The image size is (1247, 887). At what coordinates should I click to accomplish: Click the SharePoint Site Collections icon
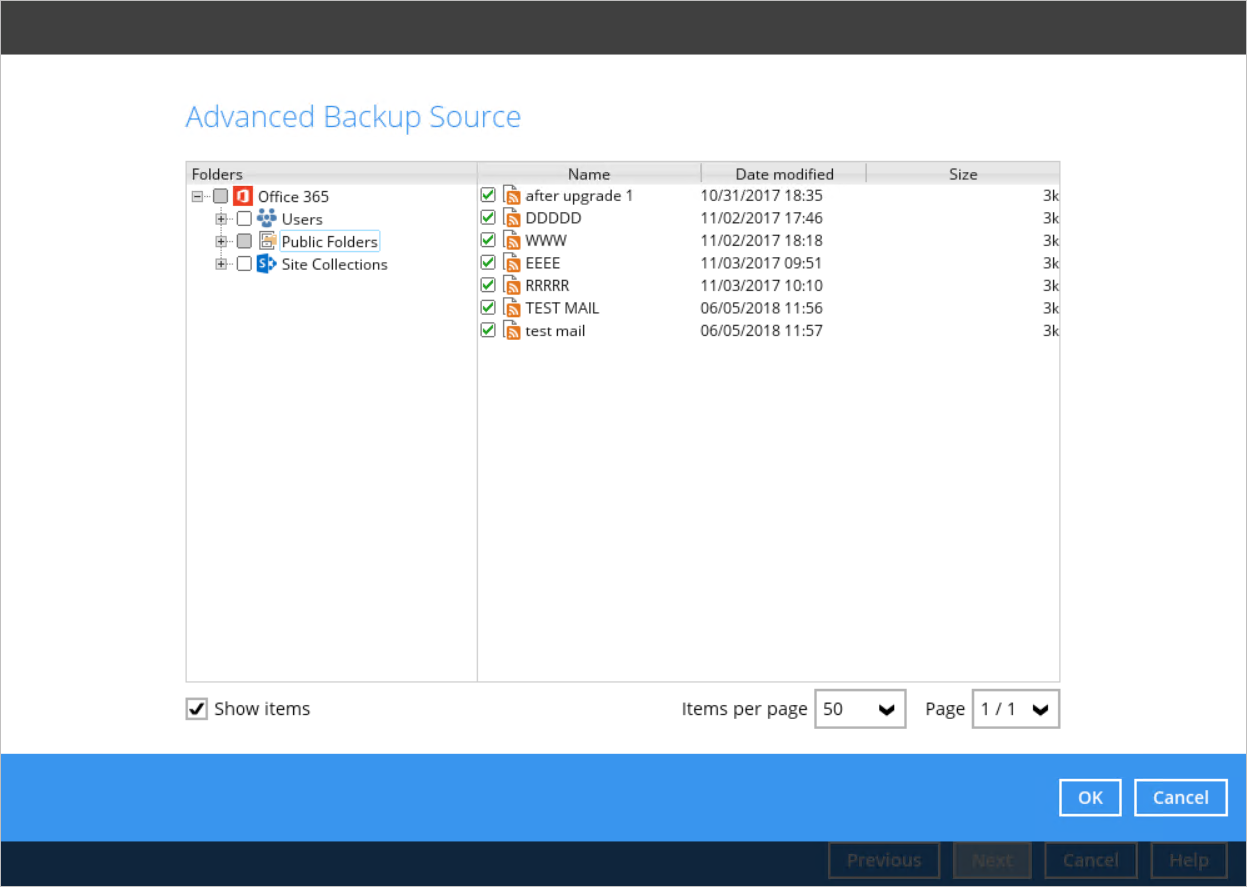coord(266,264)
